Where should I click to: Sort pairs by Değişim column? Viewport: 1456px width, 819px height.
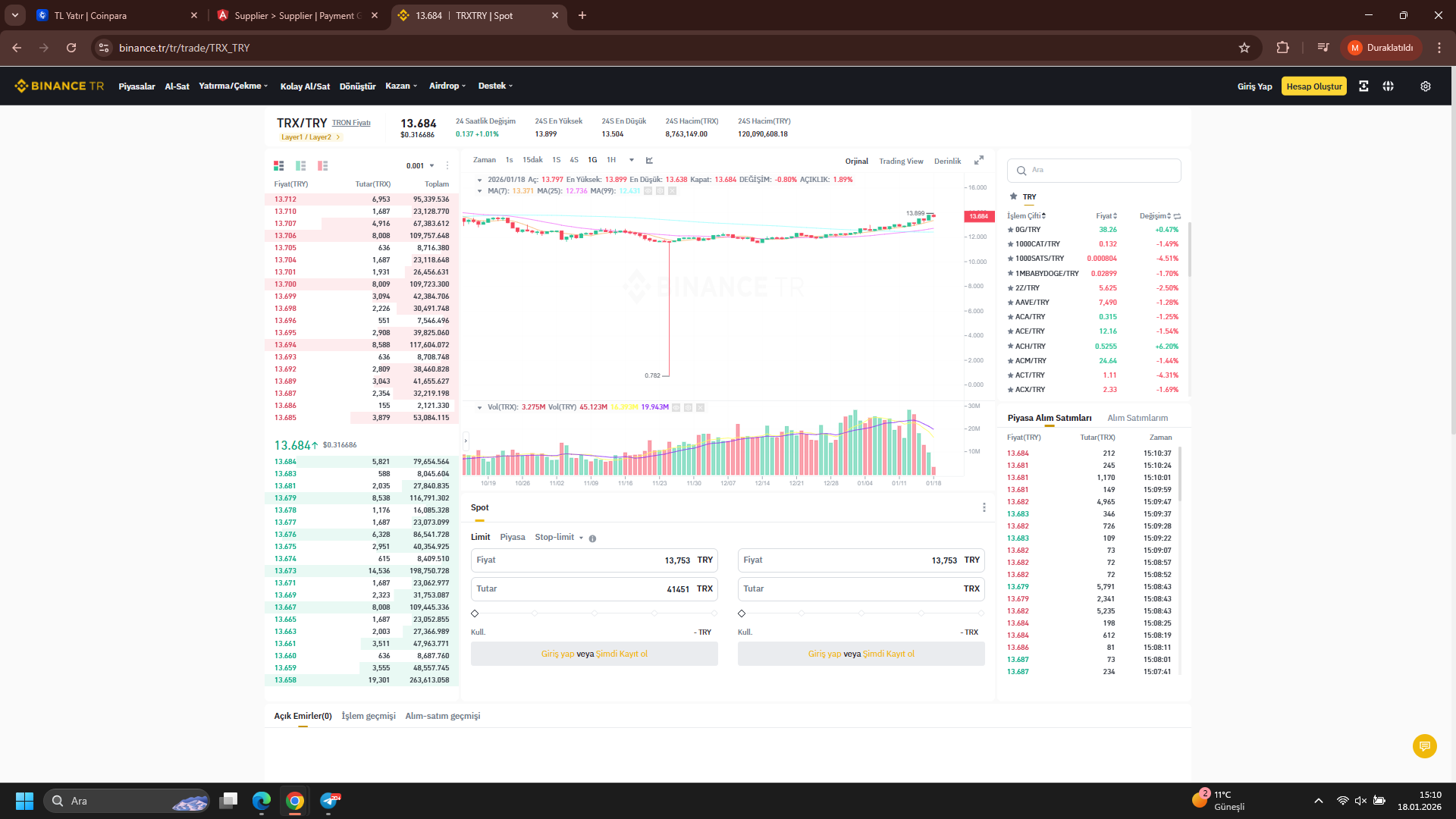pyautogui.click(x=1156, y=216)
